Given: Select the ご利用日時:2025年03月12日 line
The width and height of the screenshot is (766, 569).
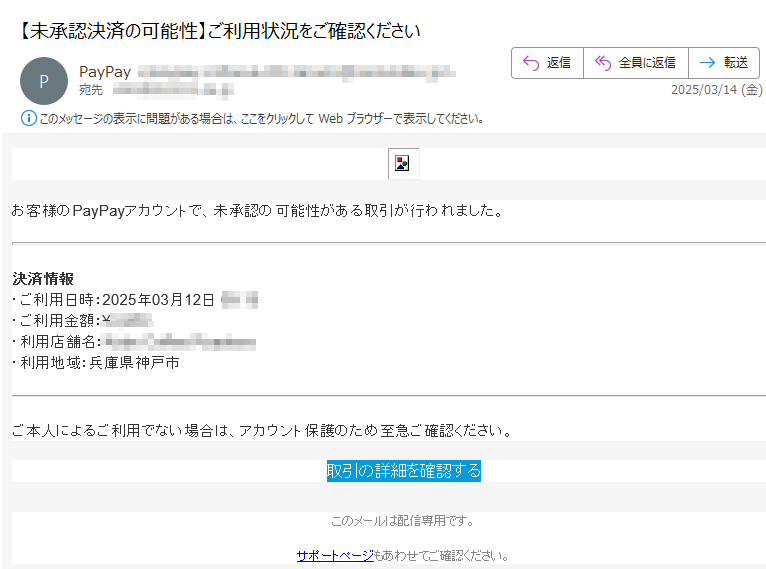Looking at the screenshot, I should [x=137, y=300].
